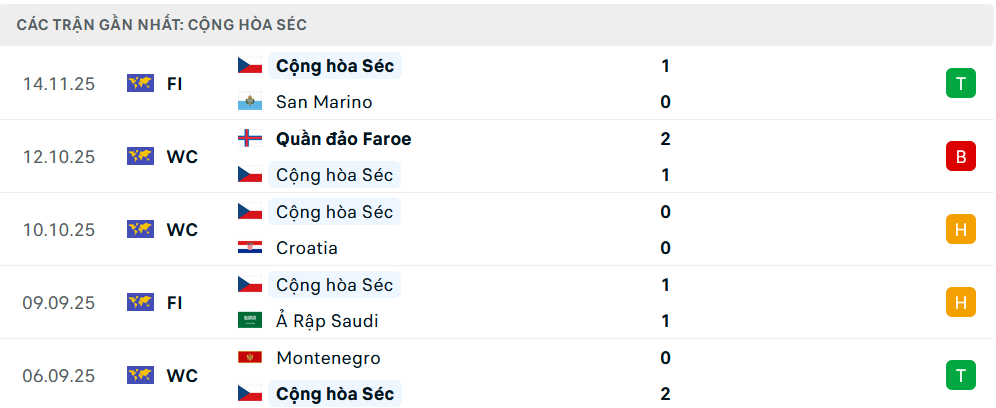Click the green T badge for San Marino match
Image resolution: width=996 pixels, height=408 pixels.
960,84
